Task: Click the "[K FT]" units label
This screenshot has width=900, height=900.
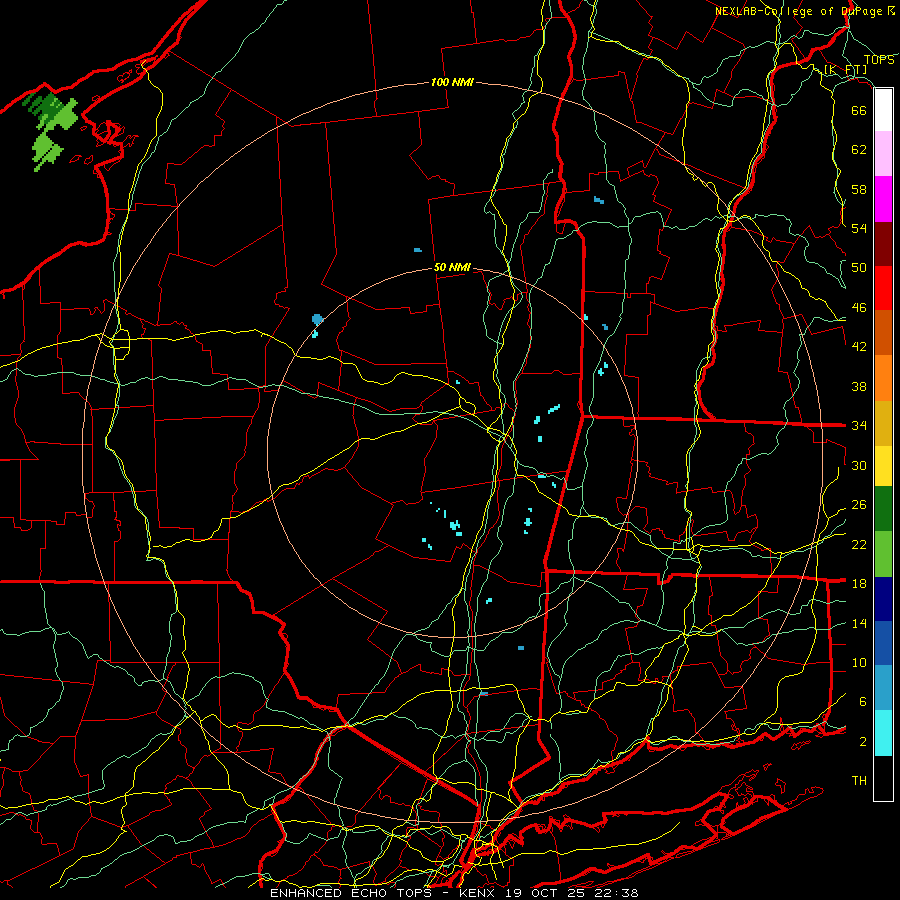Action: click(846, 70)
